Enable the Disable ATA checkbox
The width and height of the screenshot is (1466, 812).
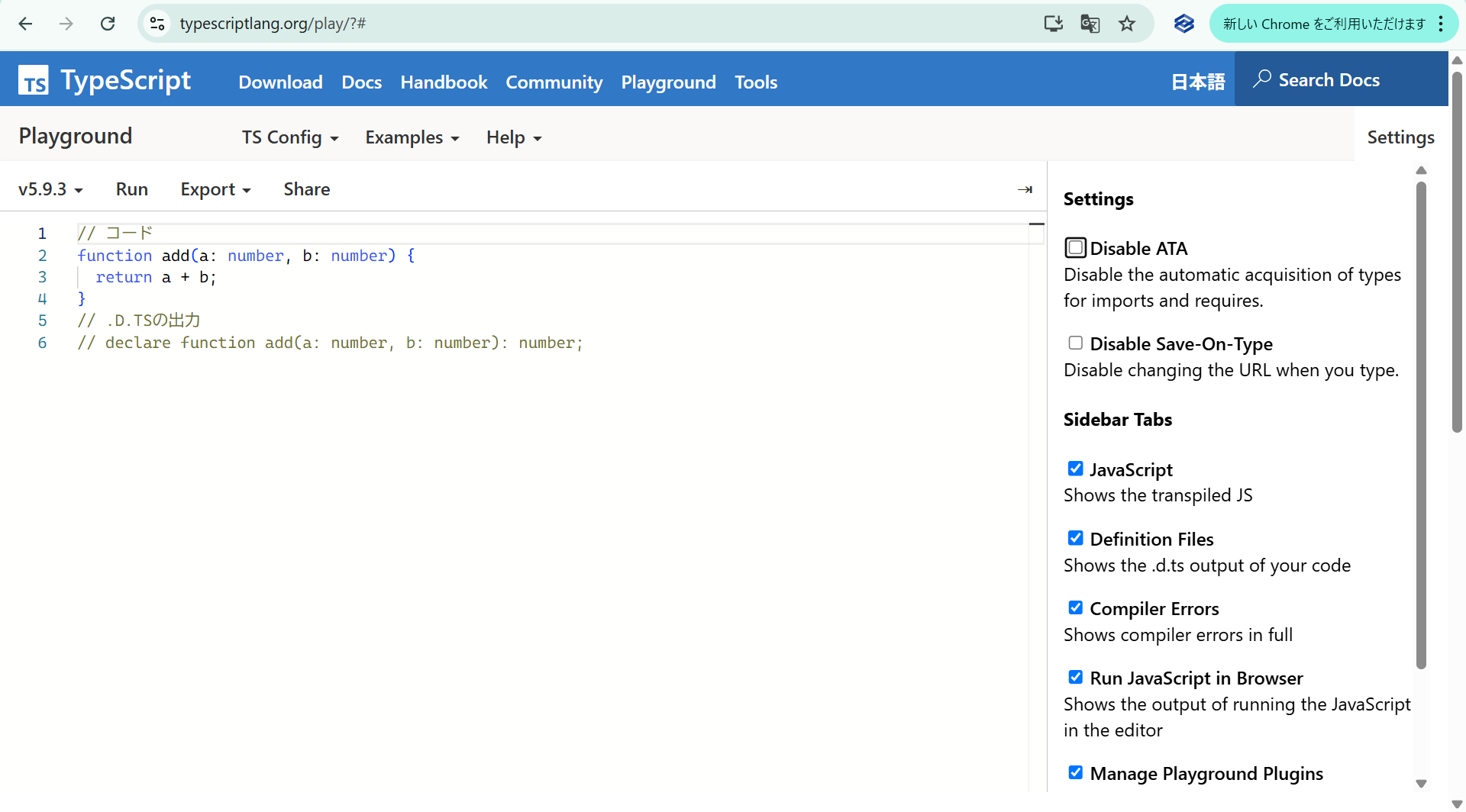pos(1075,248)
